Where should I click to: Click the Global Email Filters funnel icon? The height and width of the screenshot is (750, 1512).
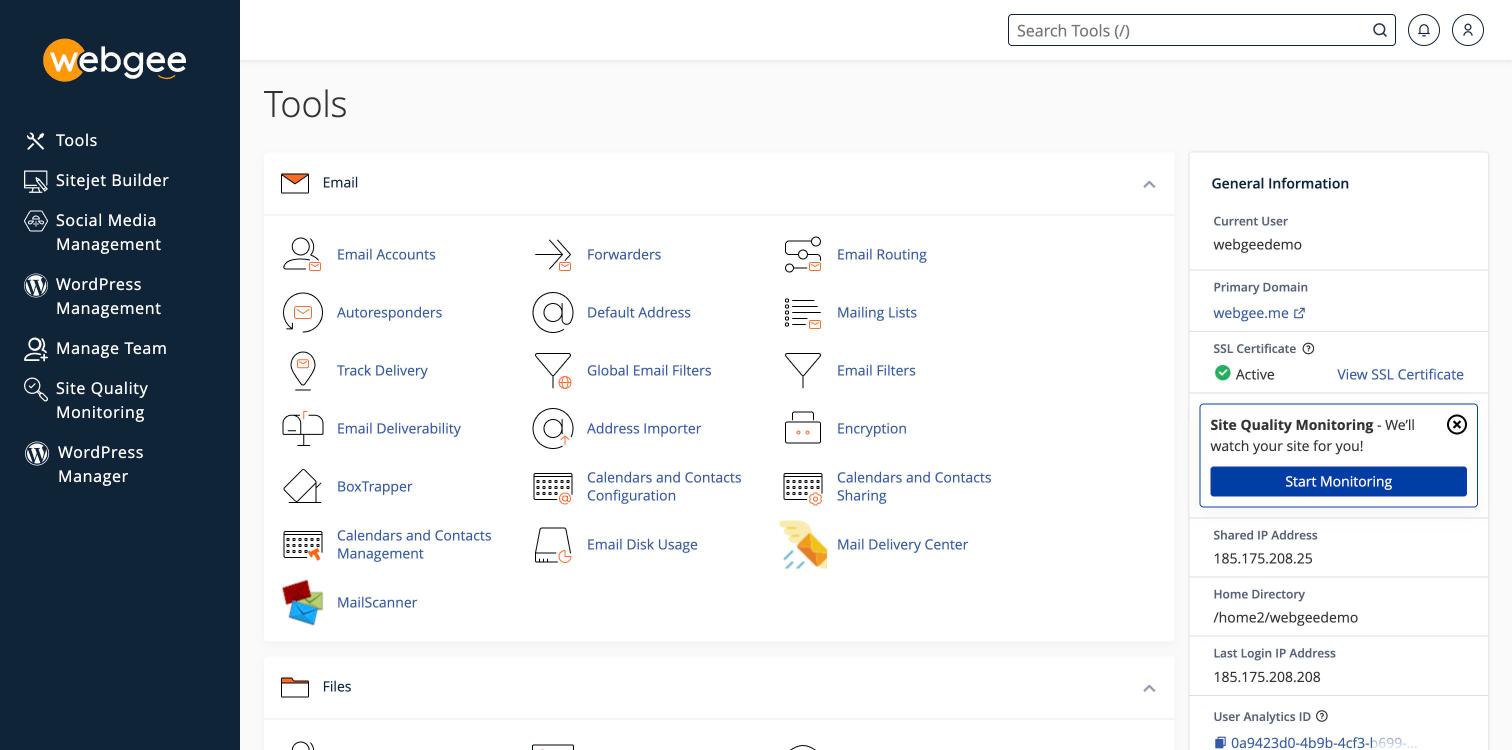coord(552,370)
